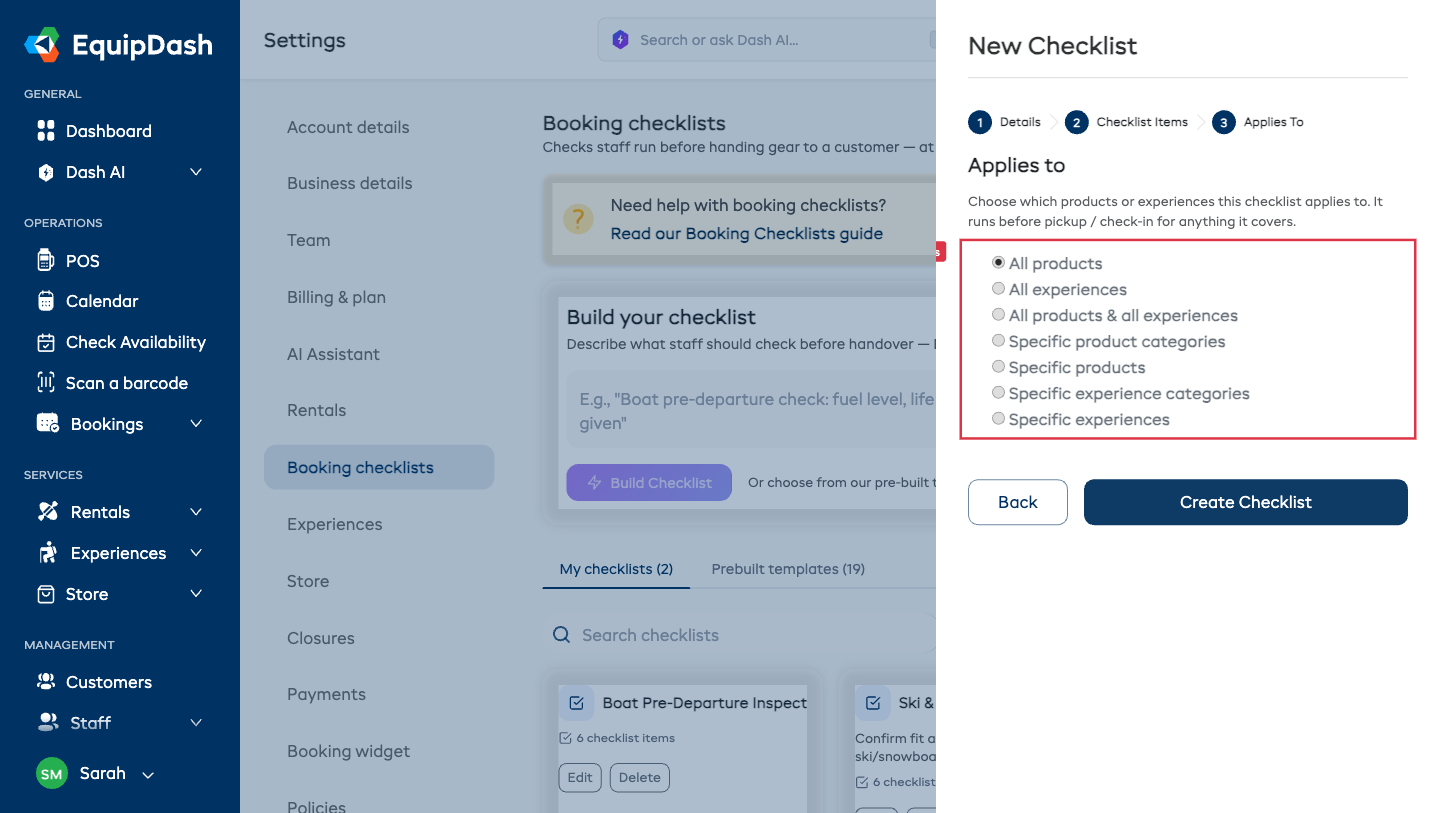Open Dashboard from the sidebar
Viewport: 1440px width, 813px height.
tap(108, 131)
